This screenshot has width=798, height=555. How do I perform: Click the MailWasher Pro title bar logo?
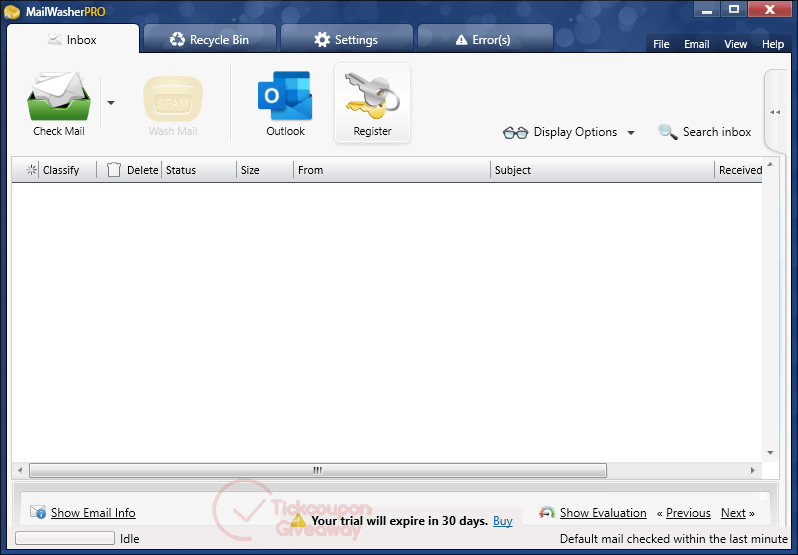click(x=12, y=11)
